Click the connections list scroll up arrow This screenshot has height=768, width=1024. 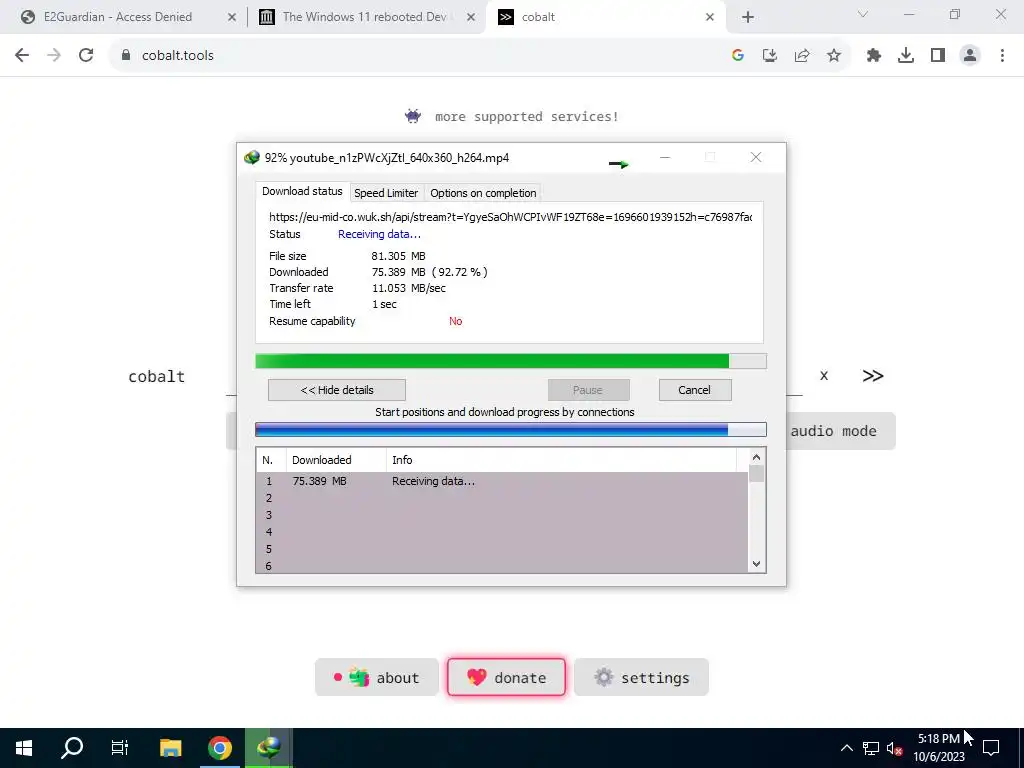(x=756, y=457)
